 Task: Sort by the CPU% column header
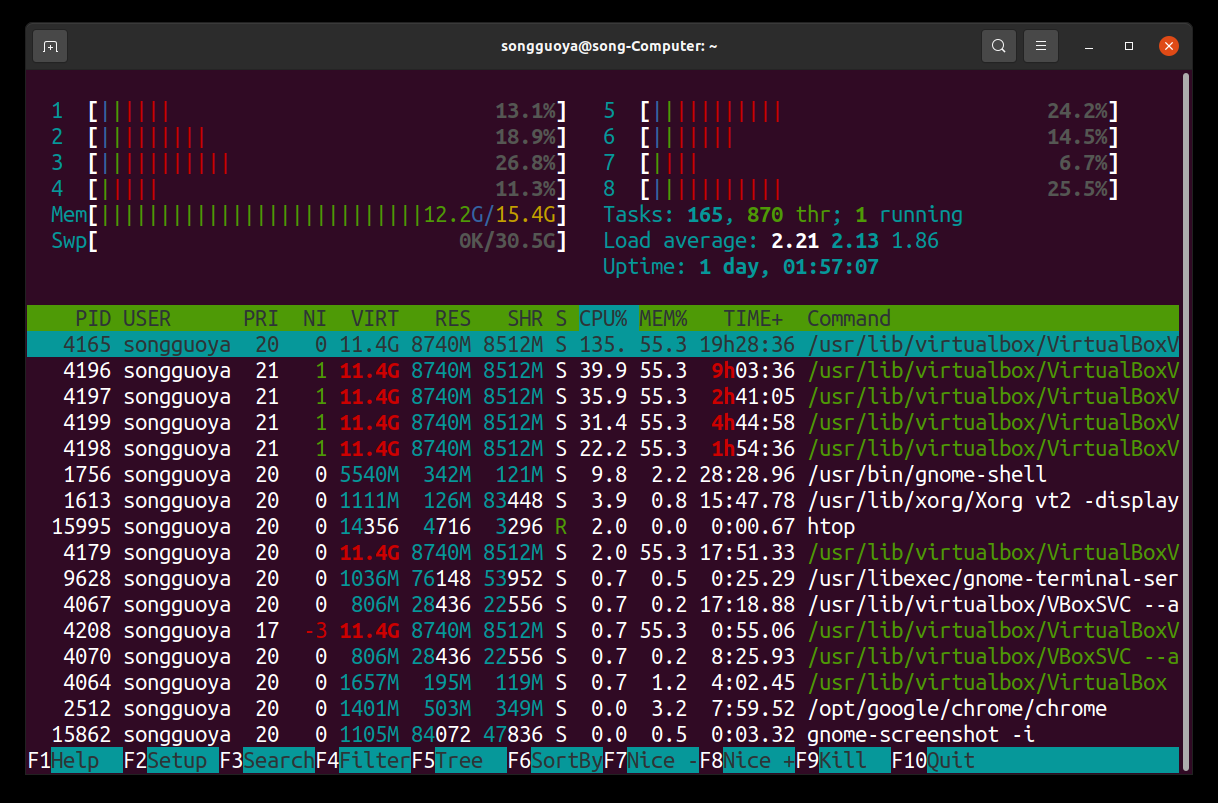(603, 319)
